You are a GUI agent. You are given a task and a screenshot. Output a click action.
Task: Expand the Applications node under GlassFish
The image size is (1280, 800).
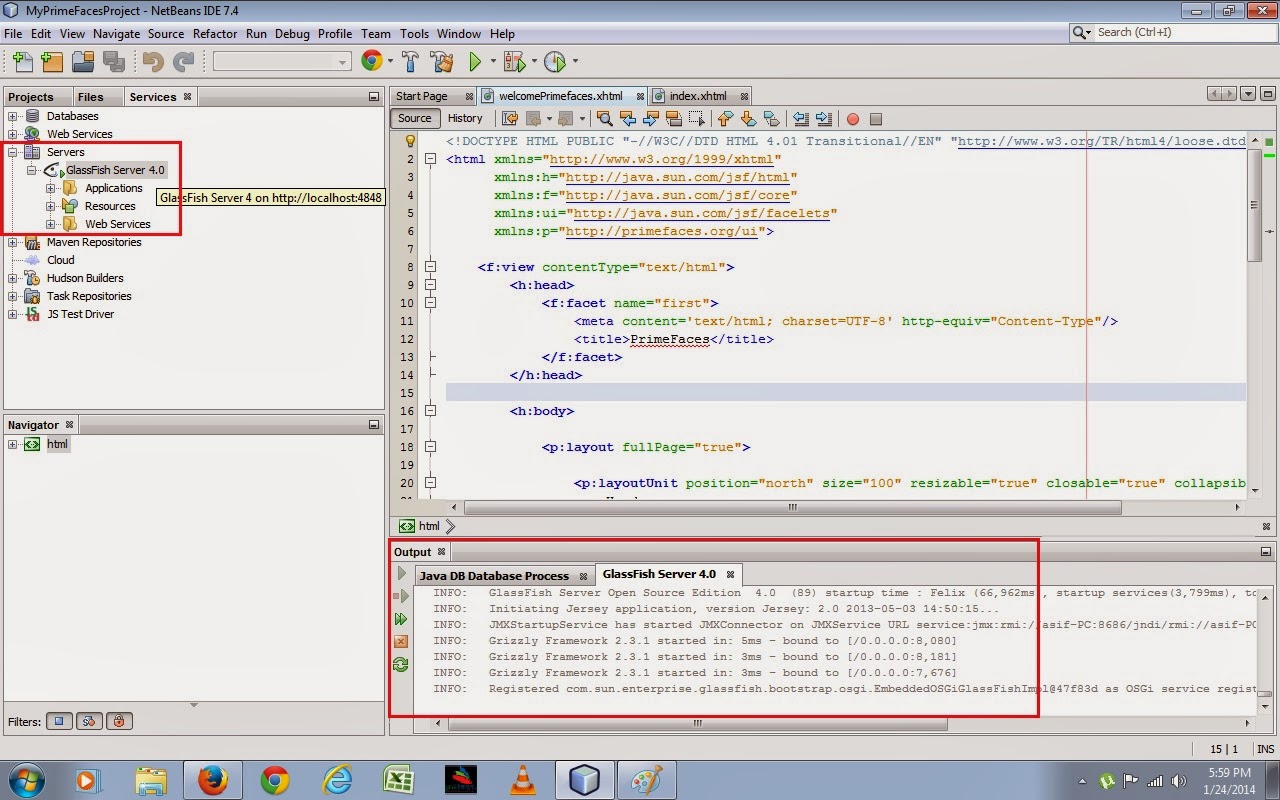tap(50, 188)
